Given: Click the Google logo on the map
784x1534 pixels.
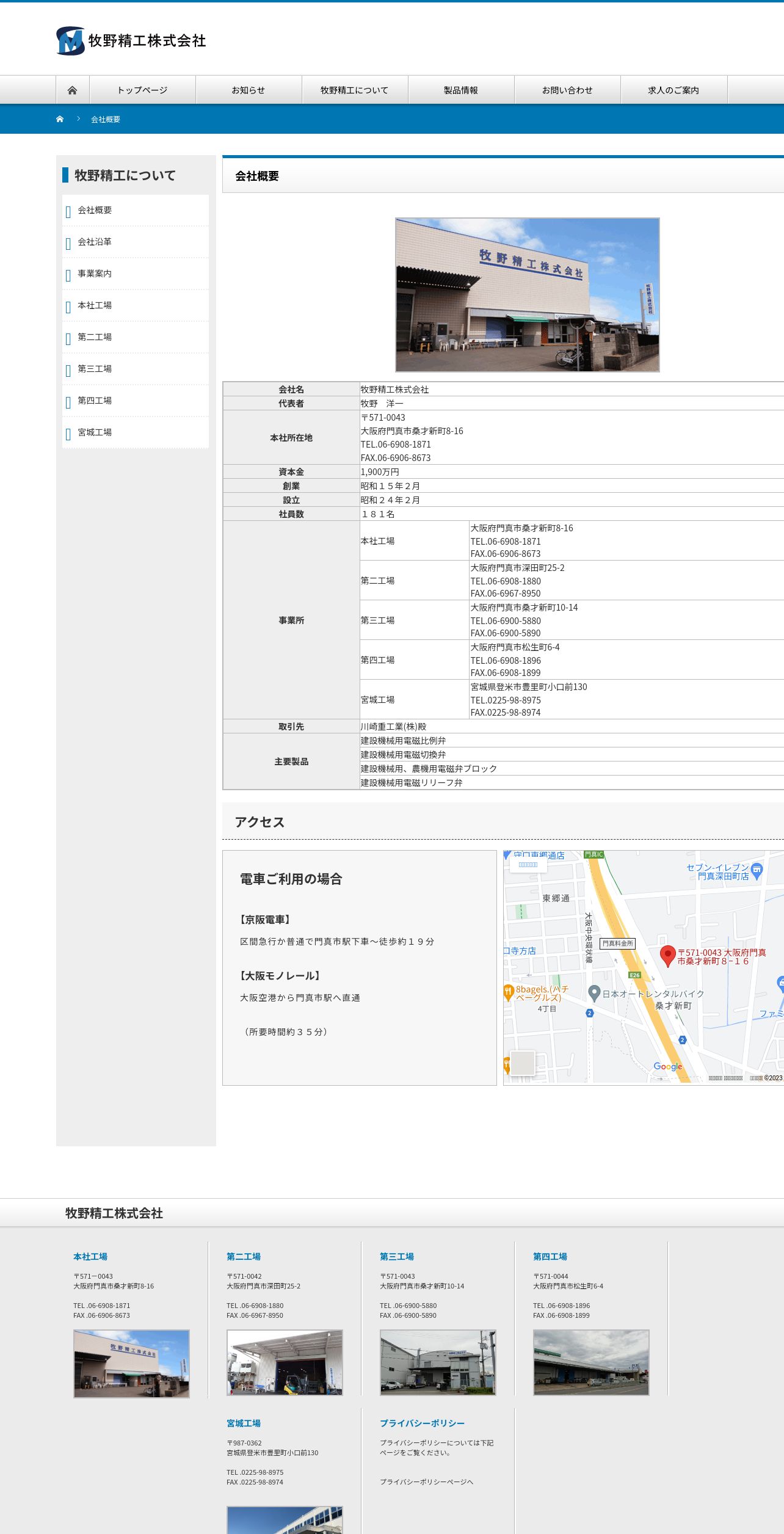Looking at the screenshot, I should [x=668, y=1066].
